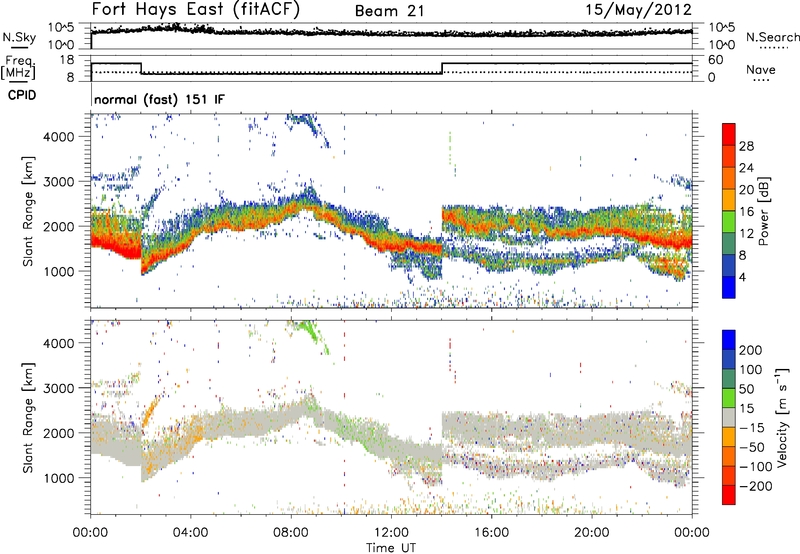
Task: Click the 200 value on Velocity scale
Action: [x=751, y=350]
